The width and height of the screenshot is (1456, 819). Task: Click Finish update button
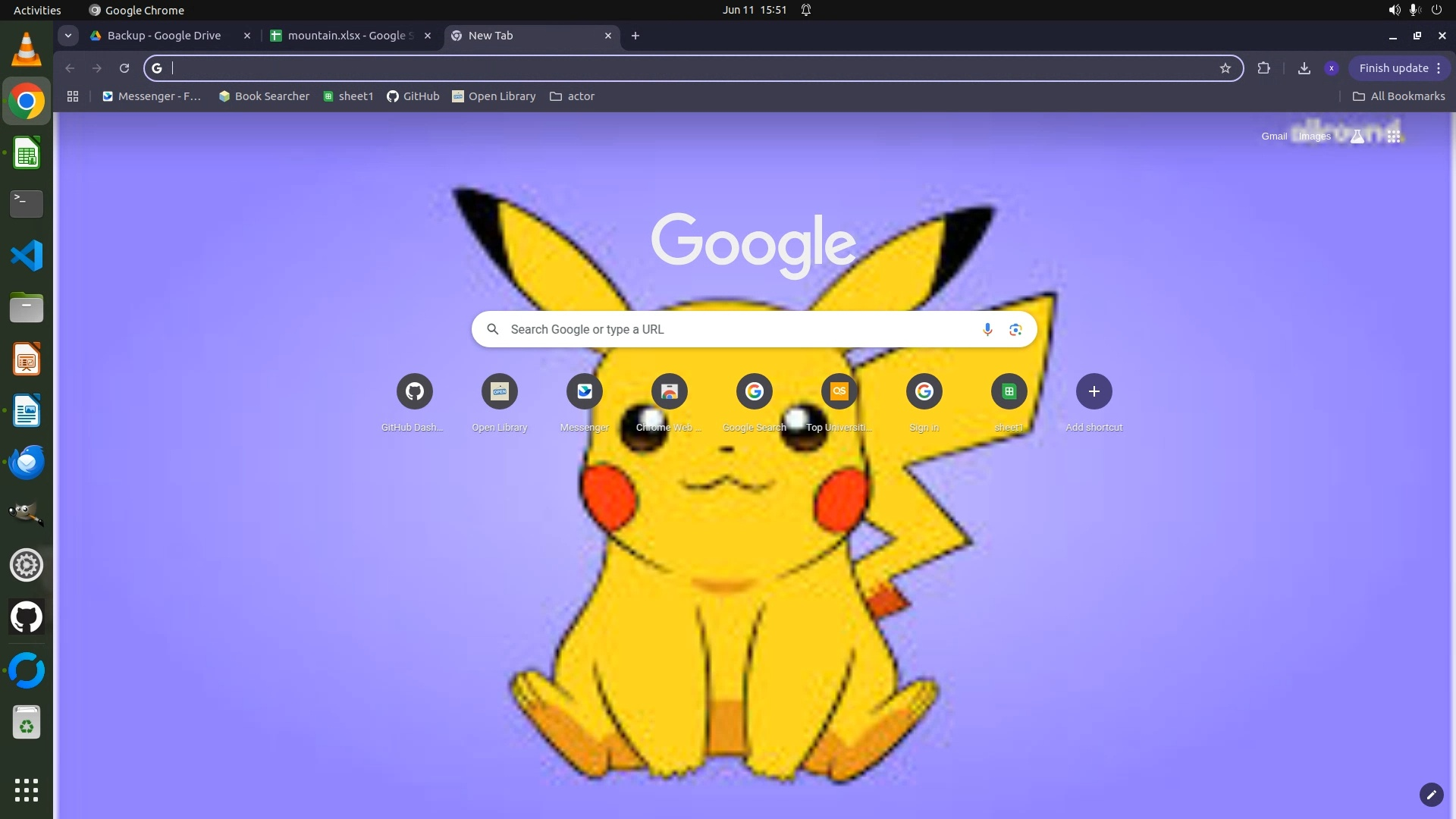click(1393, 68)
